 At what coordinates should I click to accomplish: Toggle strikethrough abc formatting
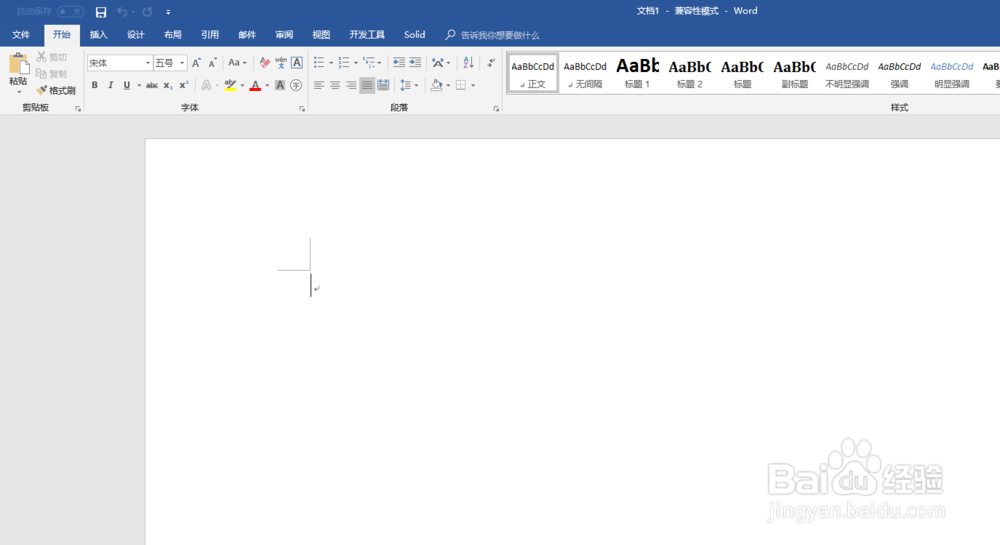[152, 85]
